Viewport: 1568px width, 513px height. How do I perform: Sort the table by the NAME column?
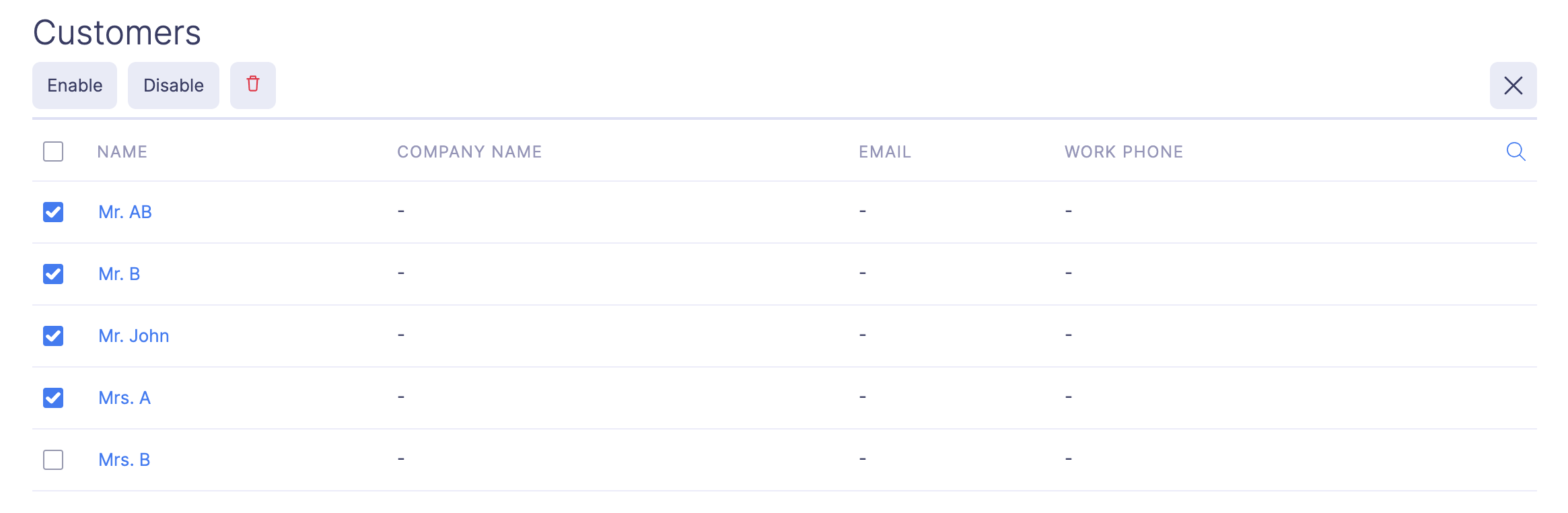pos(122,151)
